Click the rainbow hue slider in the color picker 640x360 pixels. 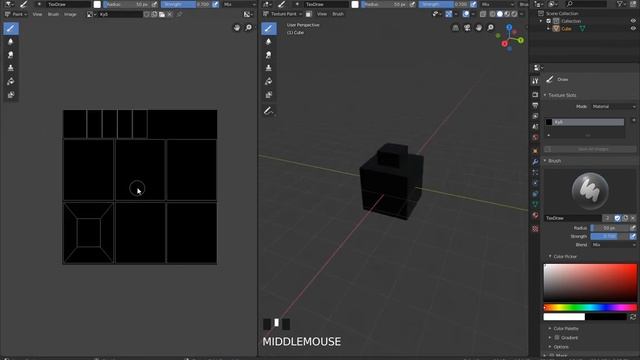pos(590,307)
